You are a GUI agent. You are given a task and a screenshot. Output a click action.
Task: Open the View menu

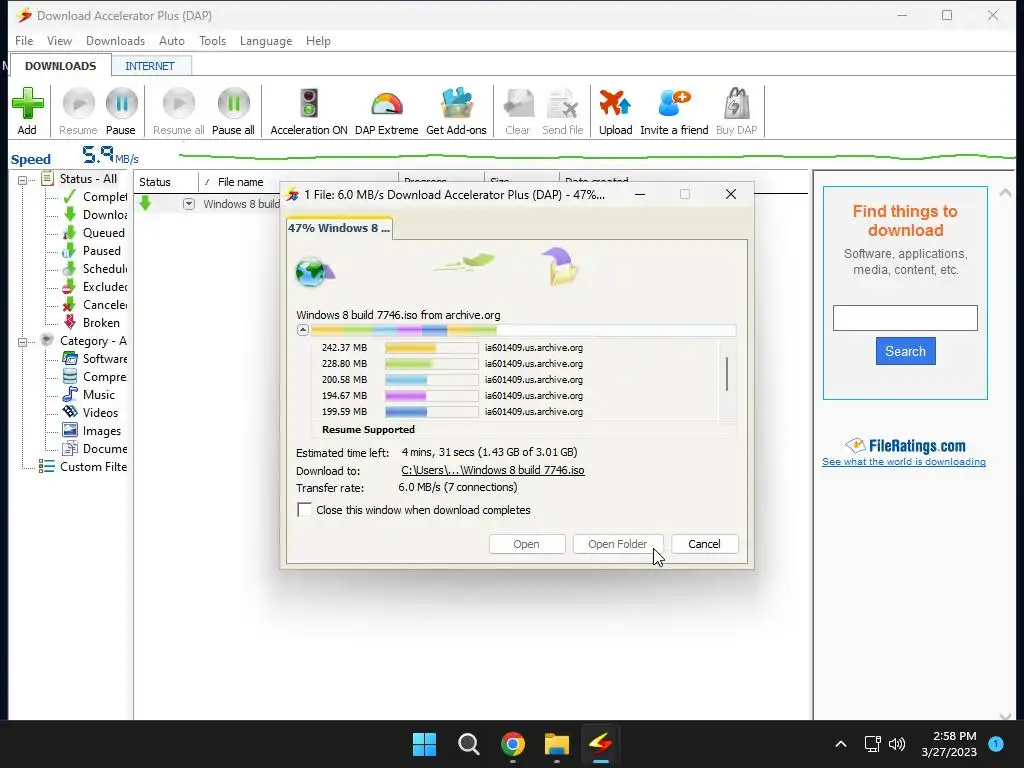point(59,40)
